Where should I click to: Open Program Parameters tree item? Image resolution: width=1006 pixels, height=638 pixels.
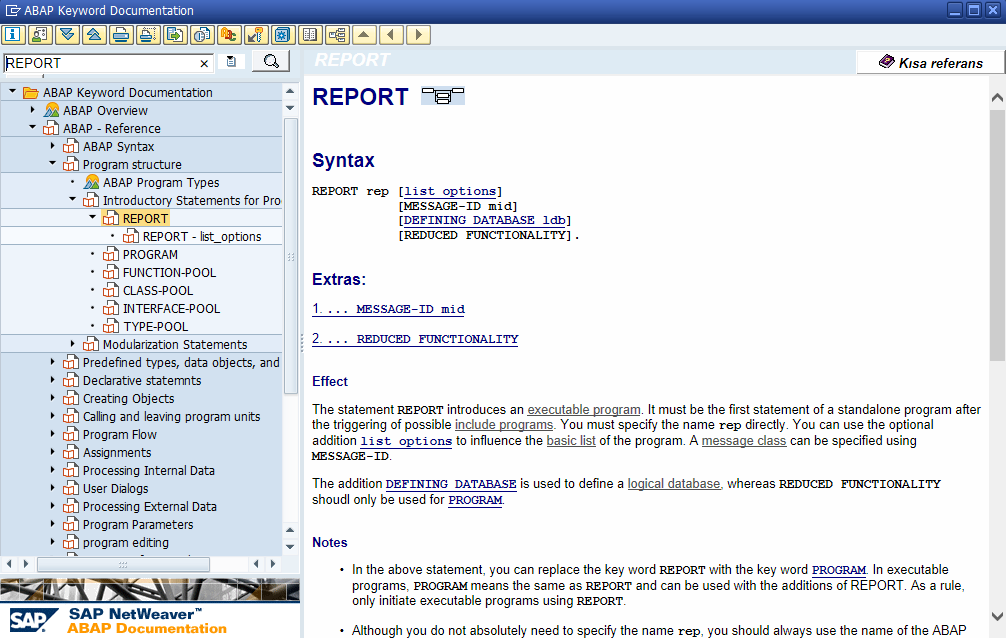click(x=138, y=524)
